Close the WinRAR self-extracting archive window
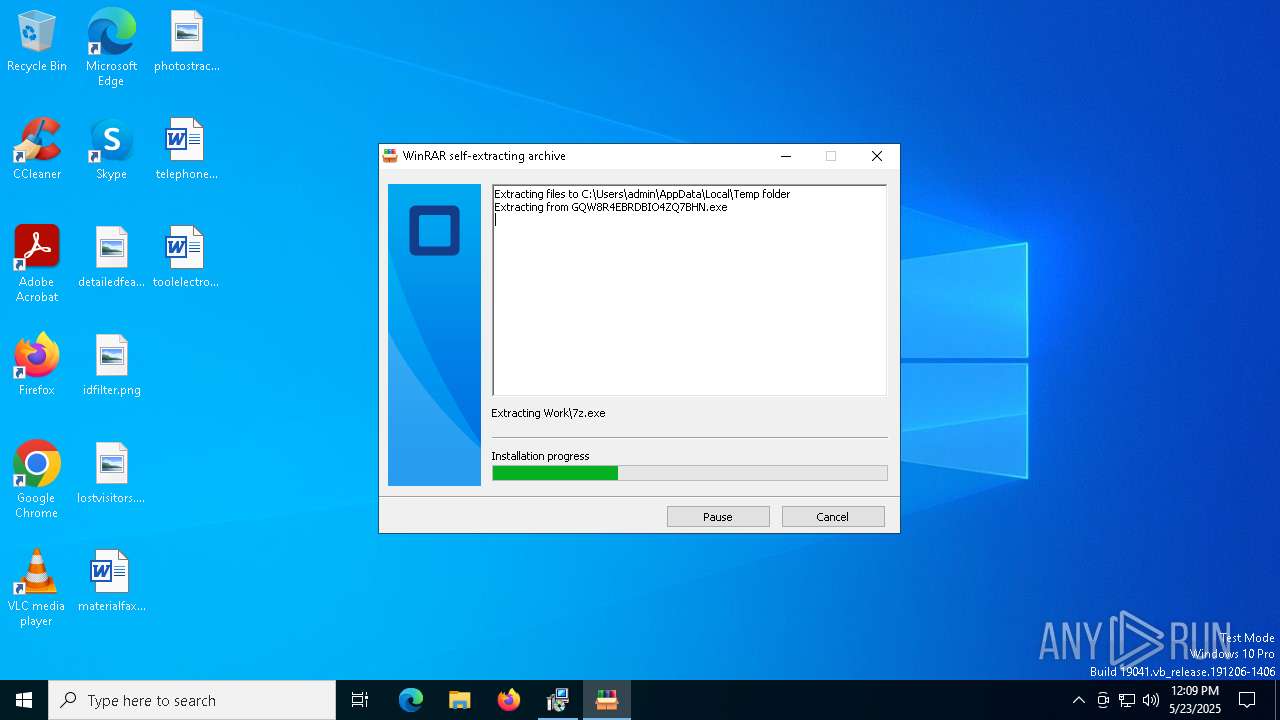 tap(877, 156)
